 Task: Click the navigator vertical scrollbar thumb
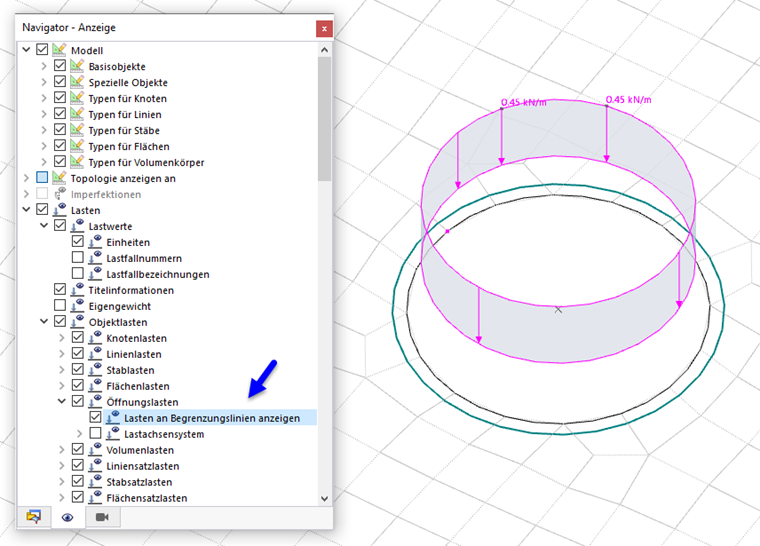(x=325, y=119)
